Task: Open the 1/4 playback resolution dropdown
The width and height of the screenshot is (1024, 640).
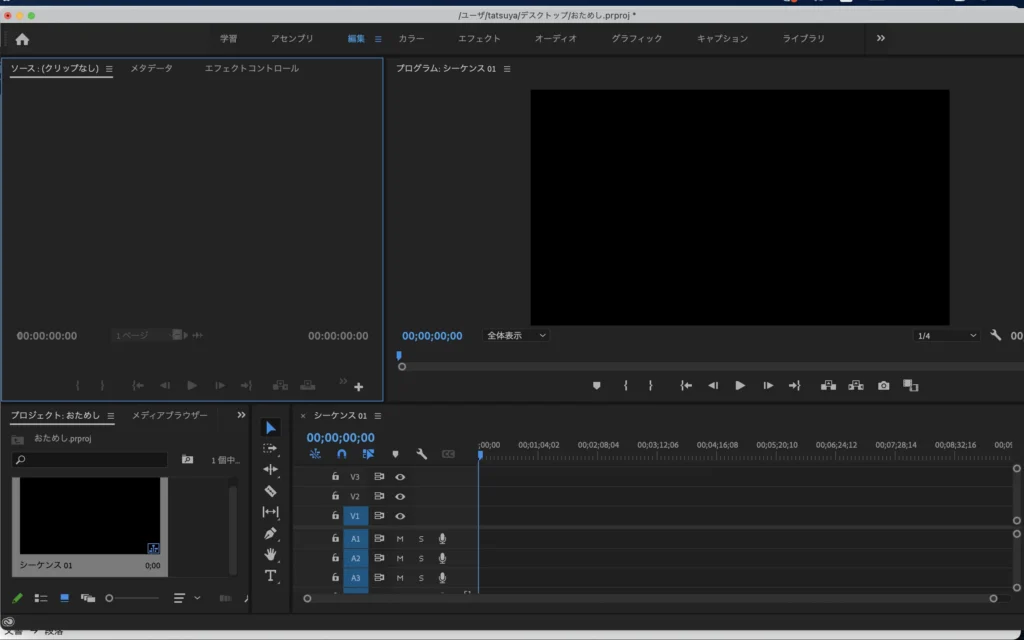Action: [x=945, y=336]
